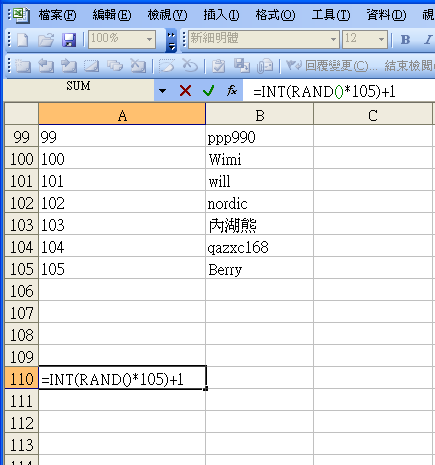Screen dimensions: 435x465
Task: Click the New Comment icon on the reviewing toolbar
Action: pyautogui.click(x=23, y=66)
